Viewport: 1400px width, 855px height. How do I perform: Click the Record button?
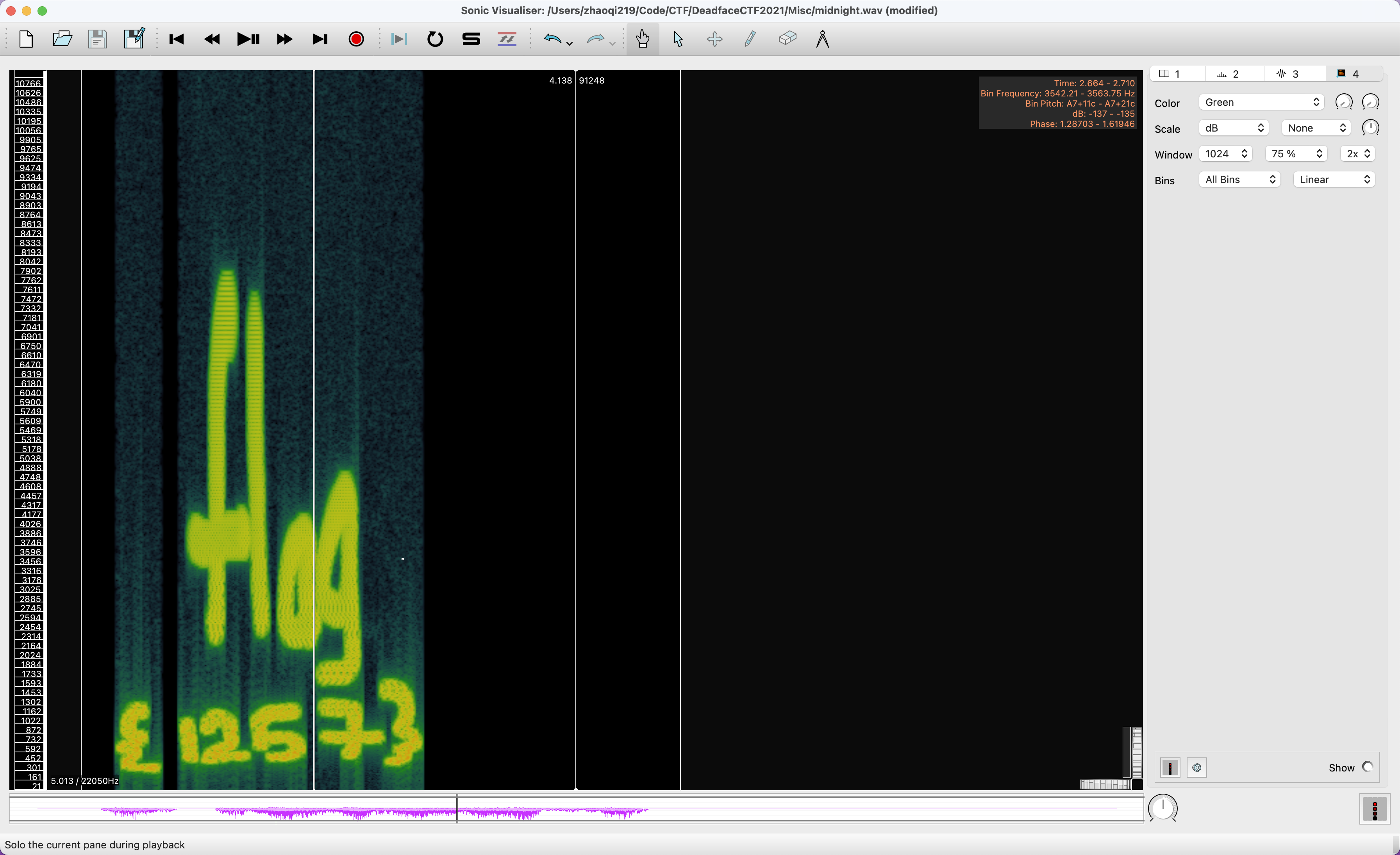356,39
